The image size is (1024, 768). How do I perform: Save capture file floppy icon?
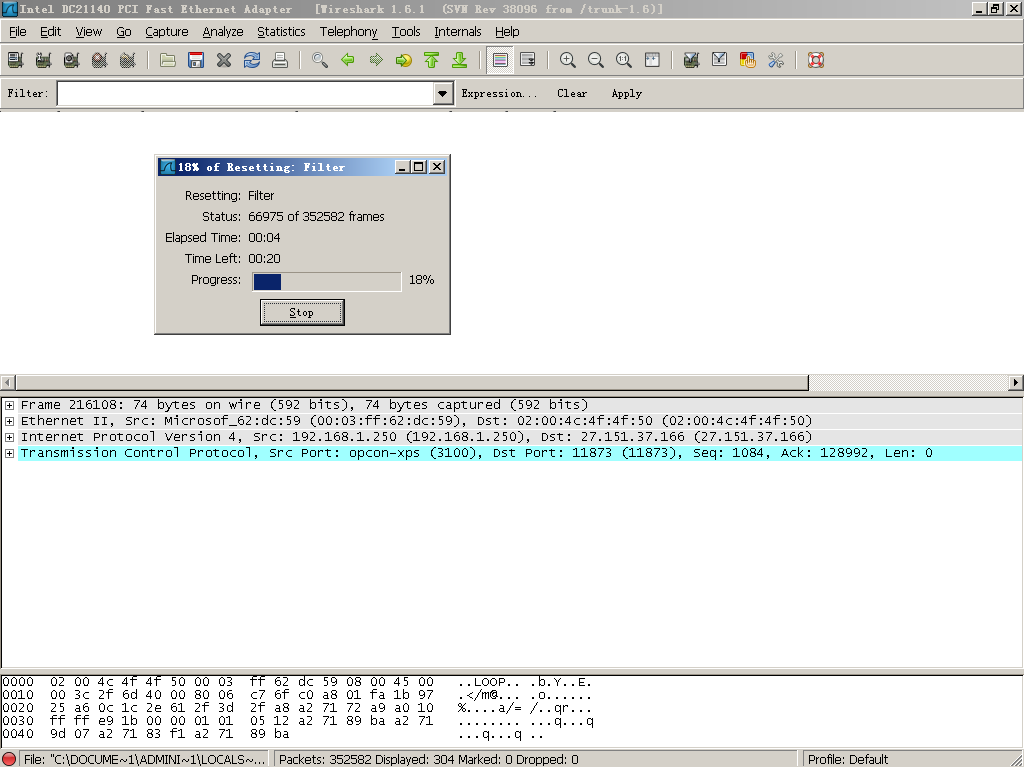point(196,60)
